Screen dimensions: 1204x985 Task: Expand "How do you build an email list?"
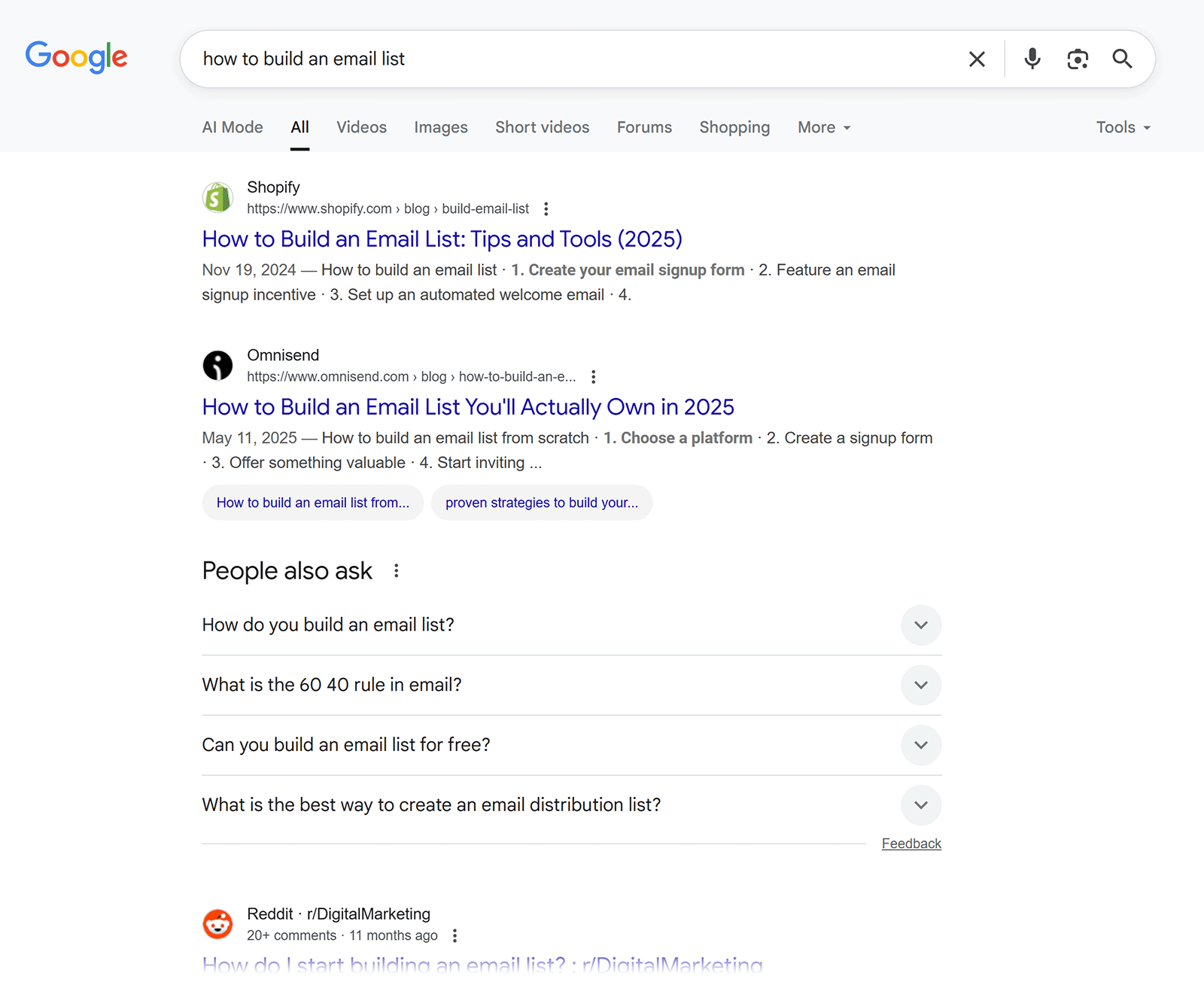click(921, 625)
